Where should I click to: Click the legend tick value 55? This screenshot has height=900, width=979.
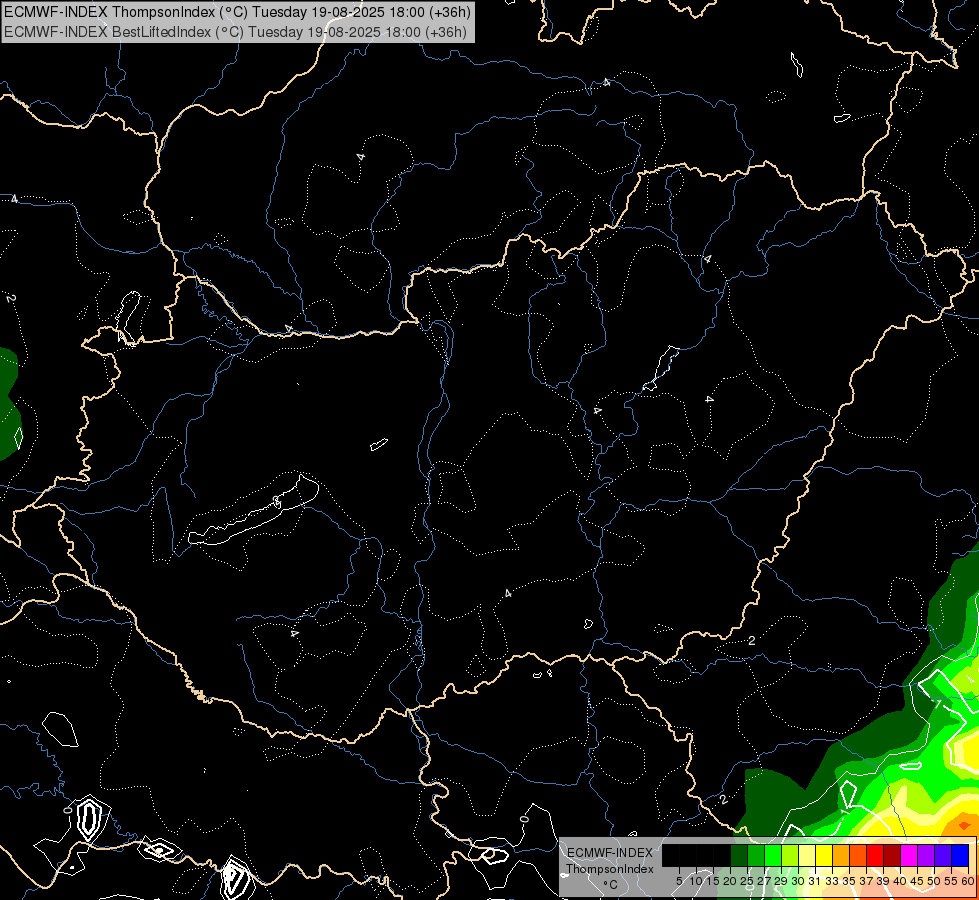click(951, 881)
